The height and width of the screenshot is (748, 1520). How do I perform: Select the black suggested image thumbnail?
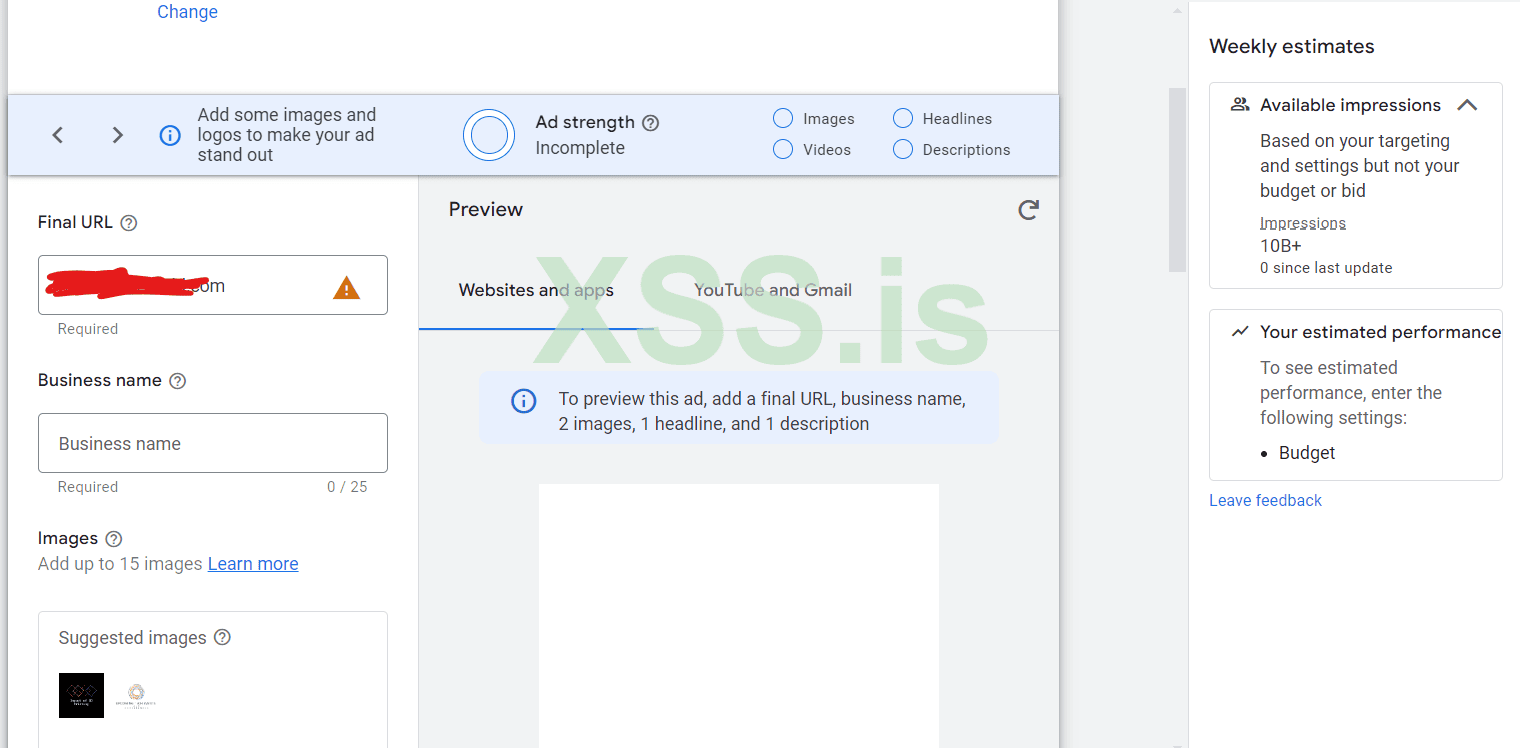click(81, 695)
